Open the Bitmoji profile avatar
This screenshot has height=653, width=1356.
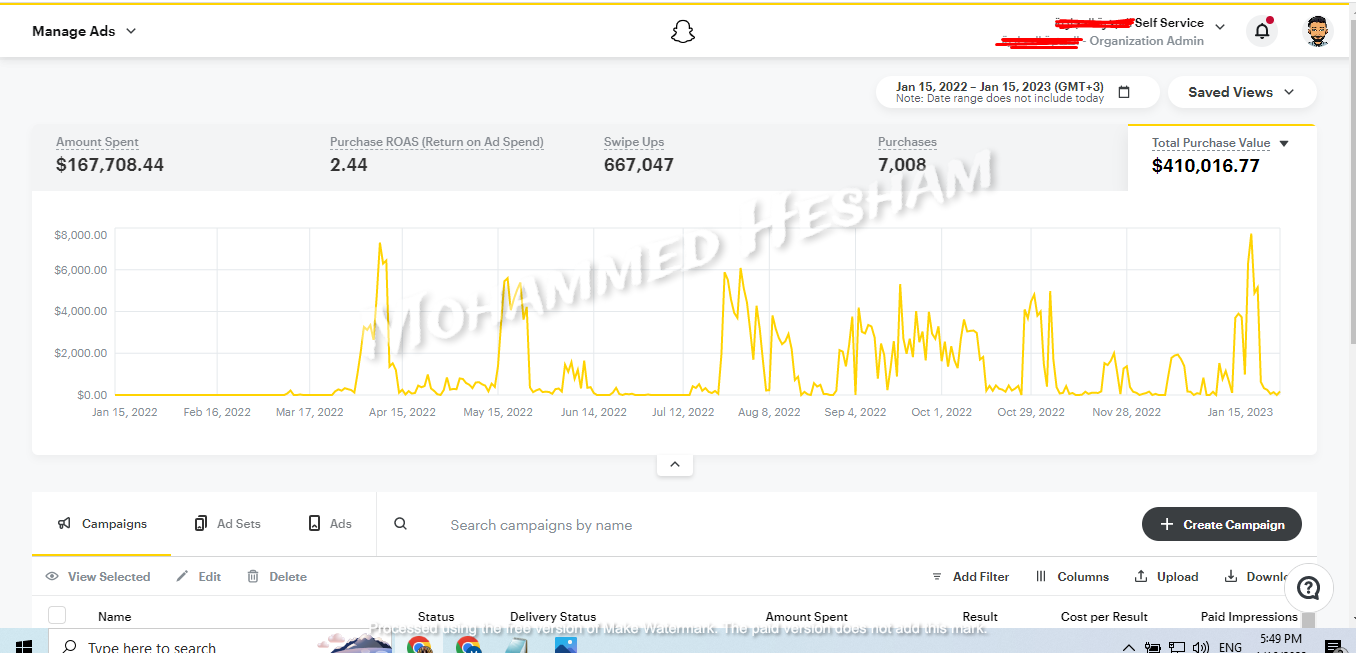pos(1319,31)
